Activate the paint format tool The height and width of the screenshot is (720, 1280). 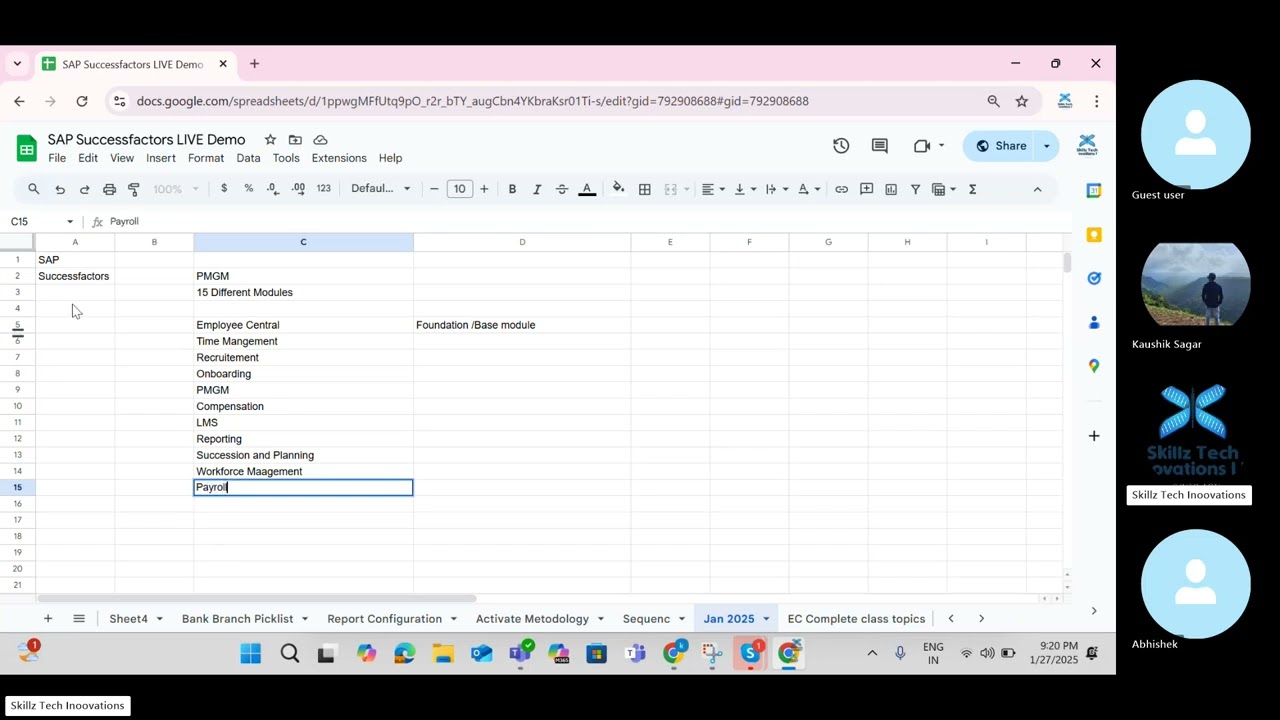(x=134, y=189)
